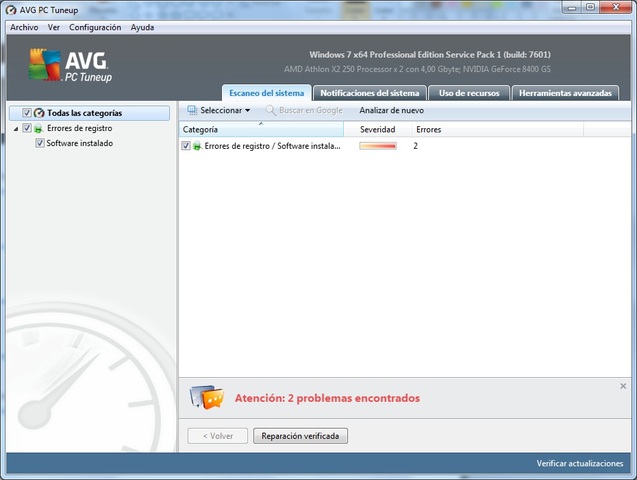Click Buscar en Google
This screenshot has width=637, height=480.
click(x=304, y=110)
